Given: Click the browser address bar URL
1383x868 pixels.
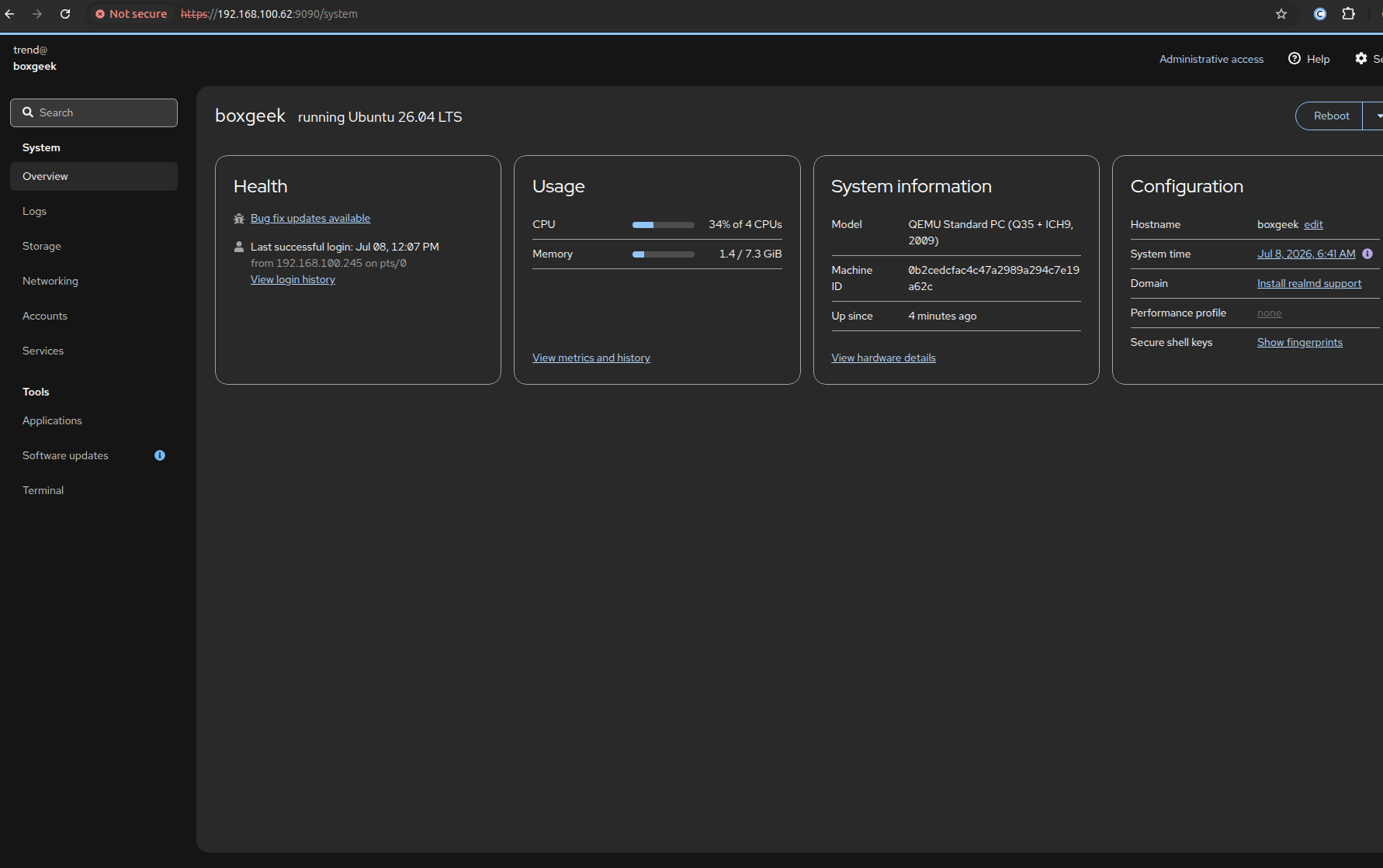Looking at the screenshot, I should coord(269,14).
